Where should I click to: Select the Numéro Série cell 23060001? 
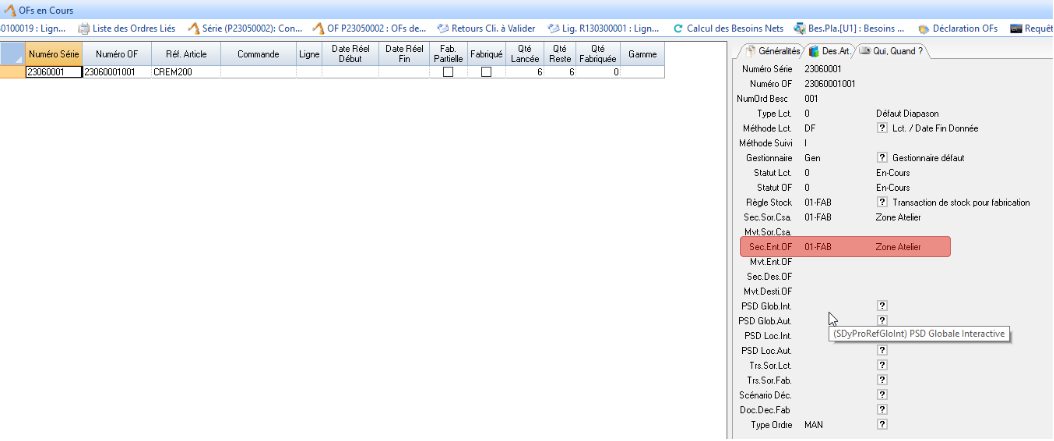coord(52,72)
